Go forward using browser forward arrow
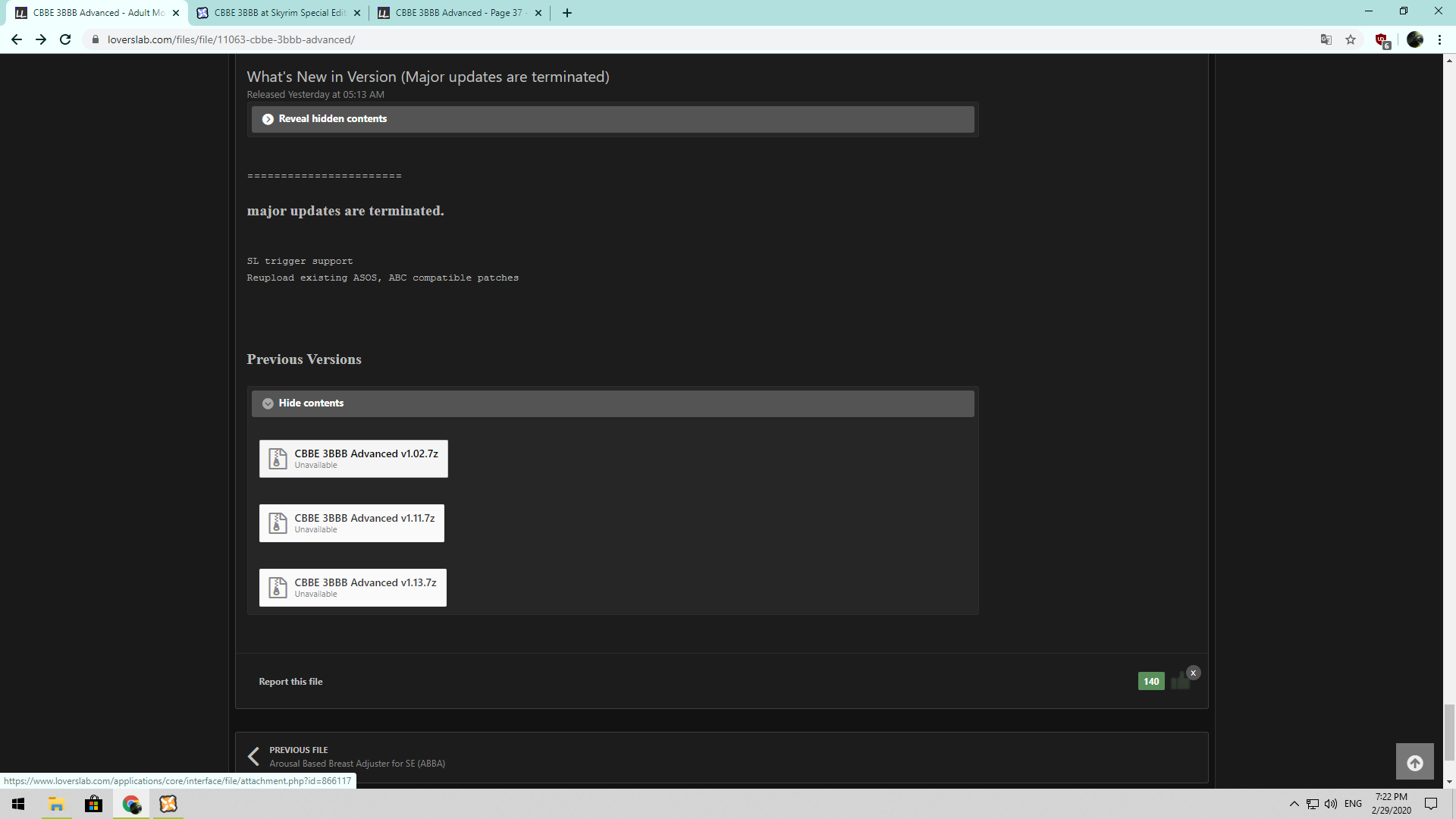 (x=41, y=39)
